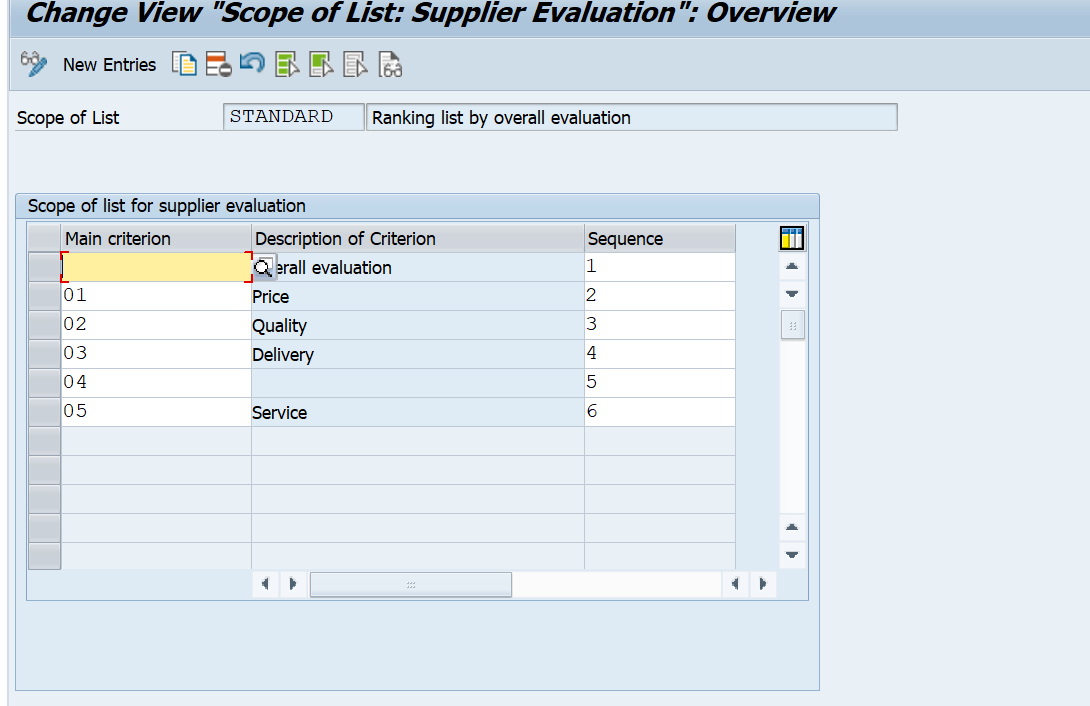Viewport: 1090px width, 706px height.
Task: Click the vertical scrollbar thumb handle
Action: point(792,325)
